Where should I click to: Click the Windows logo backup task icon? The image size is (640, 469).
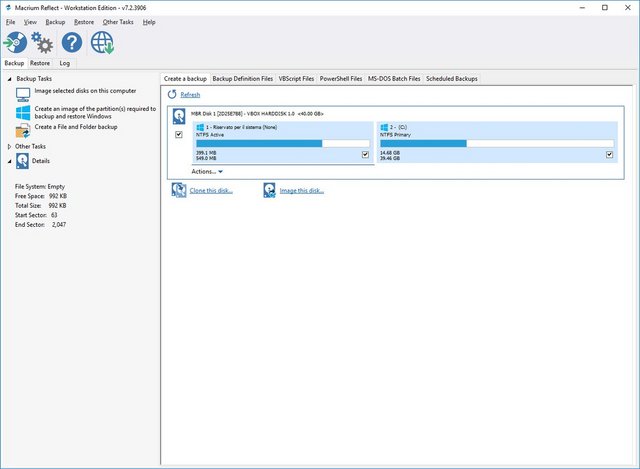coord(23,113)
